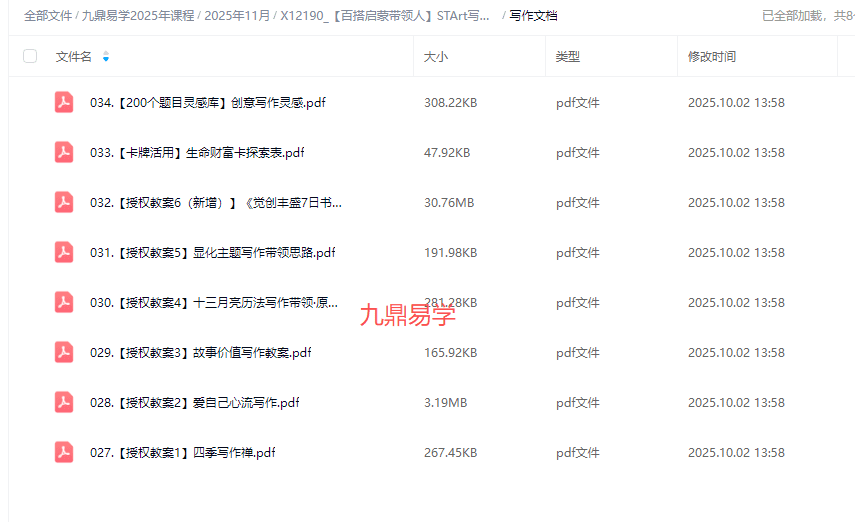Click the PDF icon for file 033 生命财富卡探索表

[x=64, y=152]
